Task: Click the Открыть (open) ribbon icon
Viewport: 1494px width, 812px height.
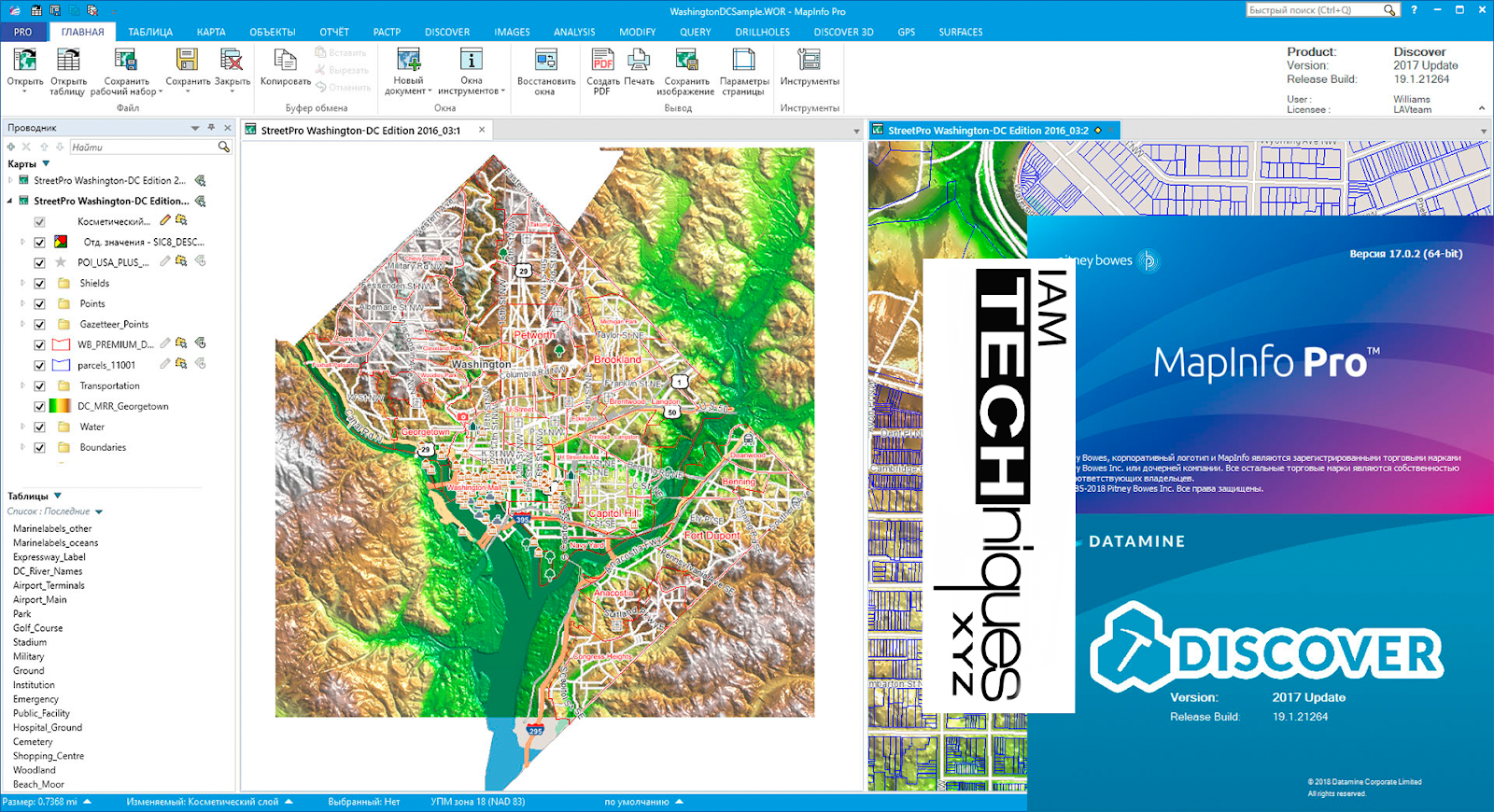Action: click(25, 60)
